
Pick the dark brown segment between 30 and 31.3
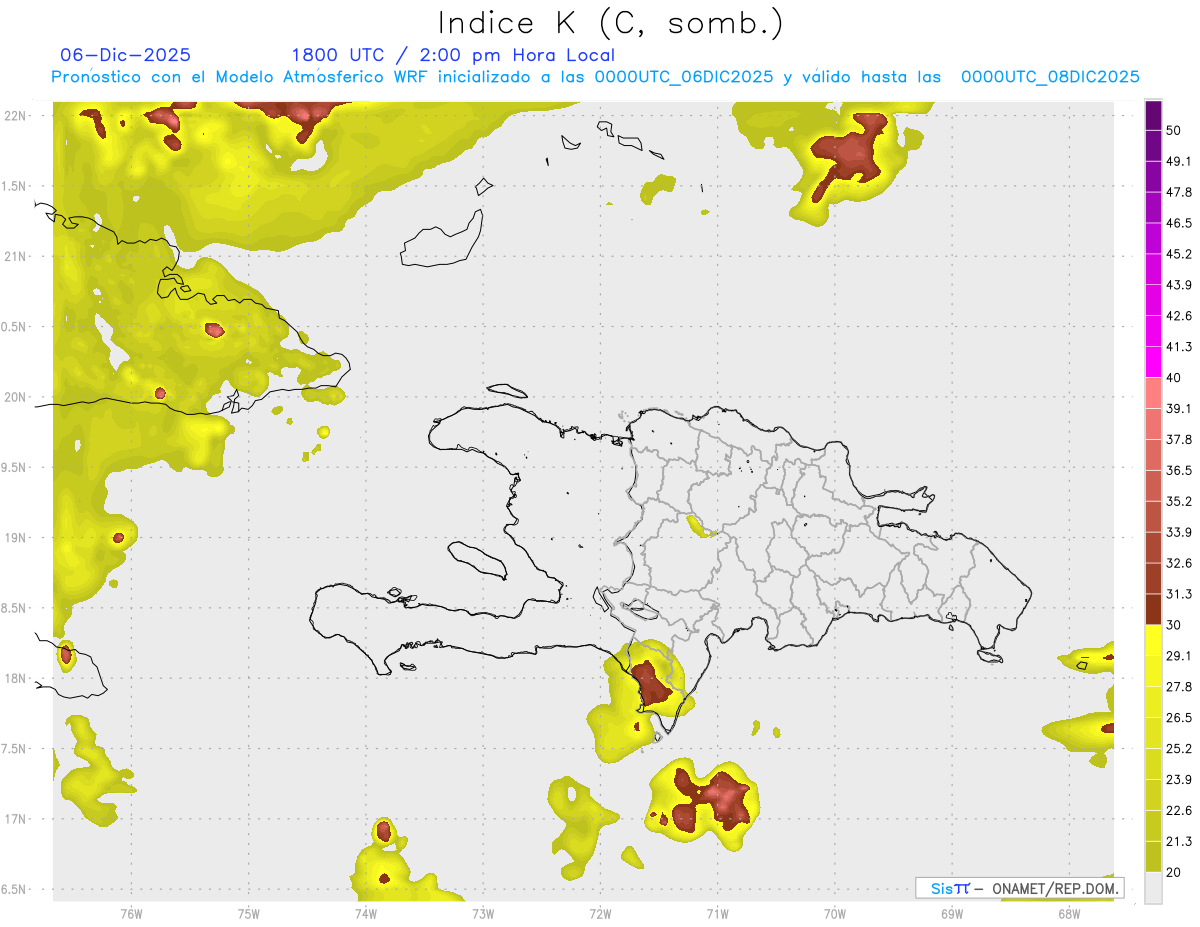(x=1153, y=609)
